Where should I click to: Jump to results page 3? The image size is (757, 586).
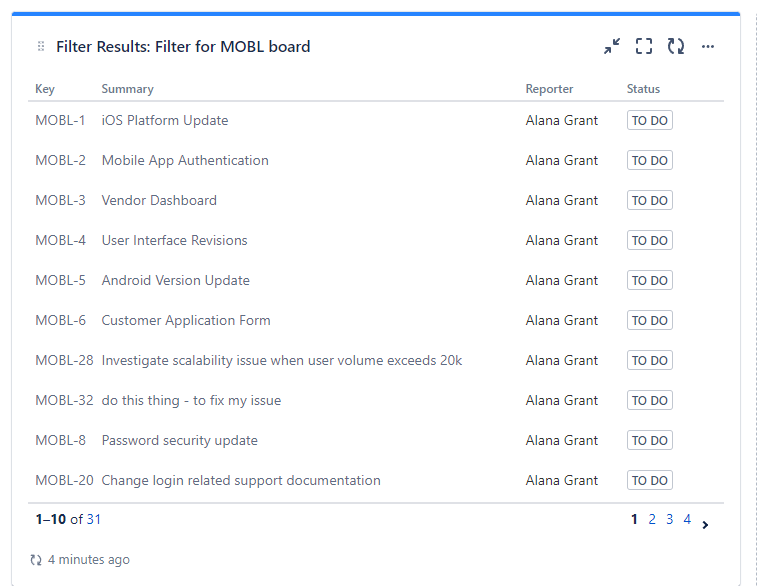coord(670,519)
